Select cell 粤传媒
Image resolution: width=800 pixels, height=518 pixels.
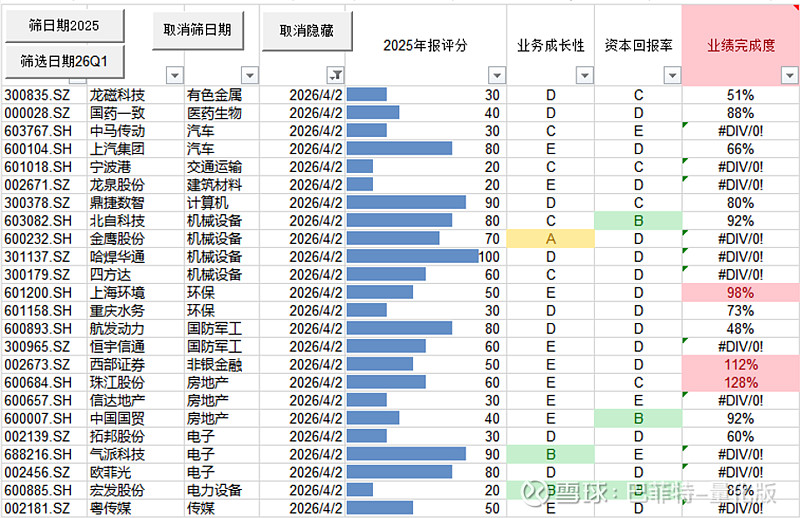(136, 508)
